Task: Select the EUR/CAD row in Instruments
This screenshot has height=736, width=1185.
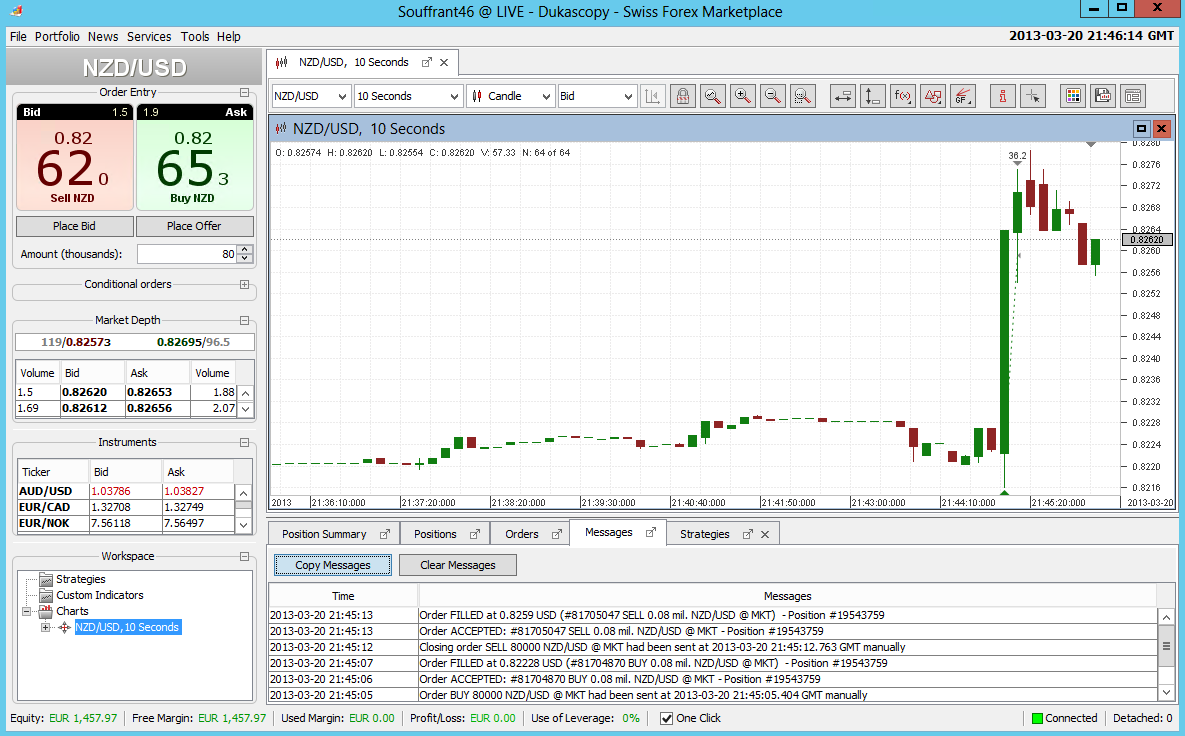Action: 125,507
